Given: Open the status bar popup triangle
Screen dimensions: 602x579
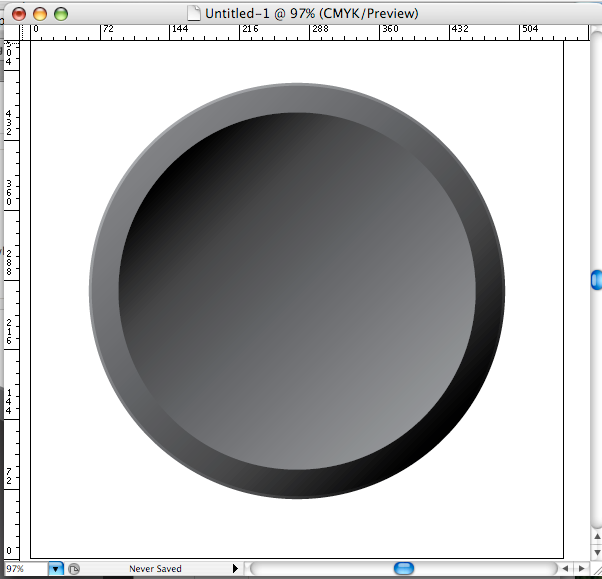Looking at the screenshot, I should pos(235,568).
